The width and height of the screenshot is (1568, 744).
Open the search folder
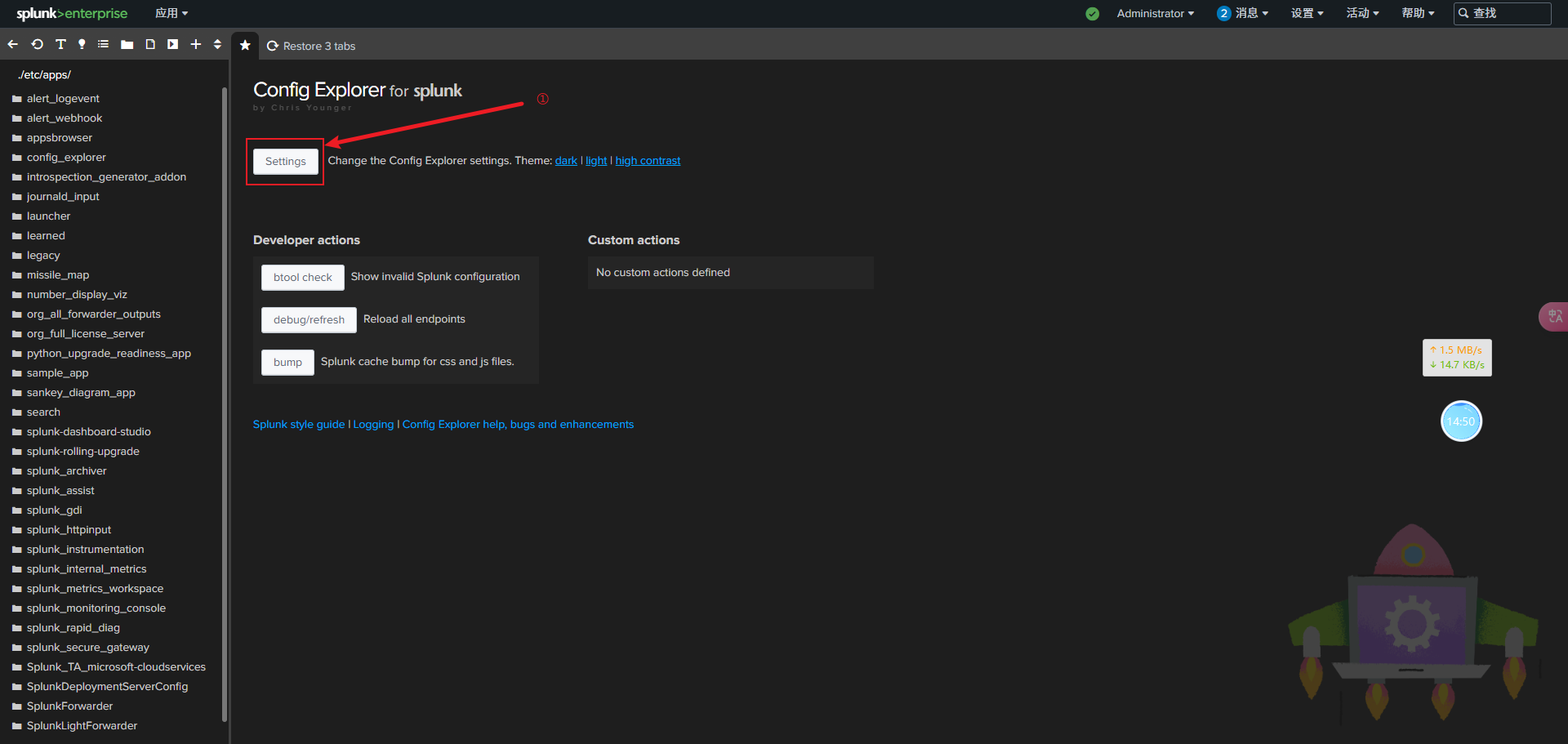coord(43,412)
